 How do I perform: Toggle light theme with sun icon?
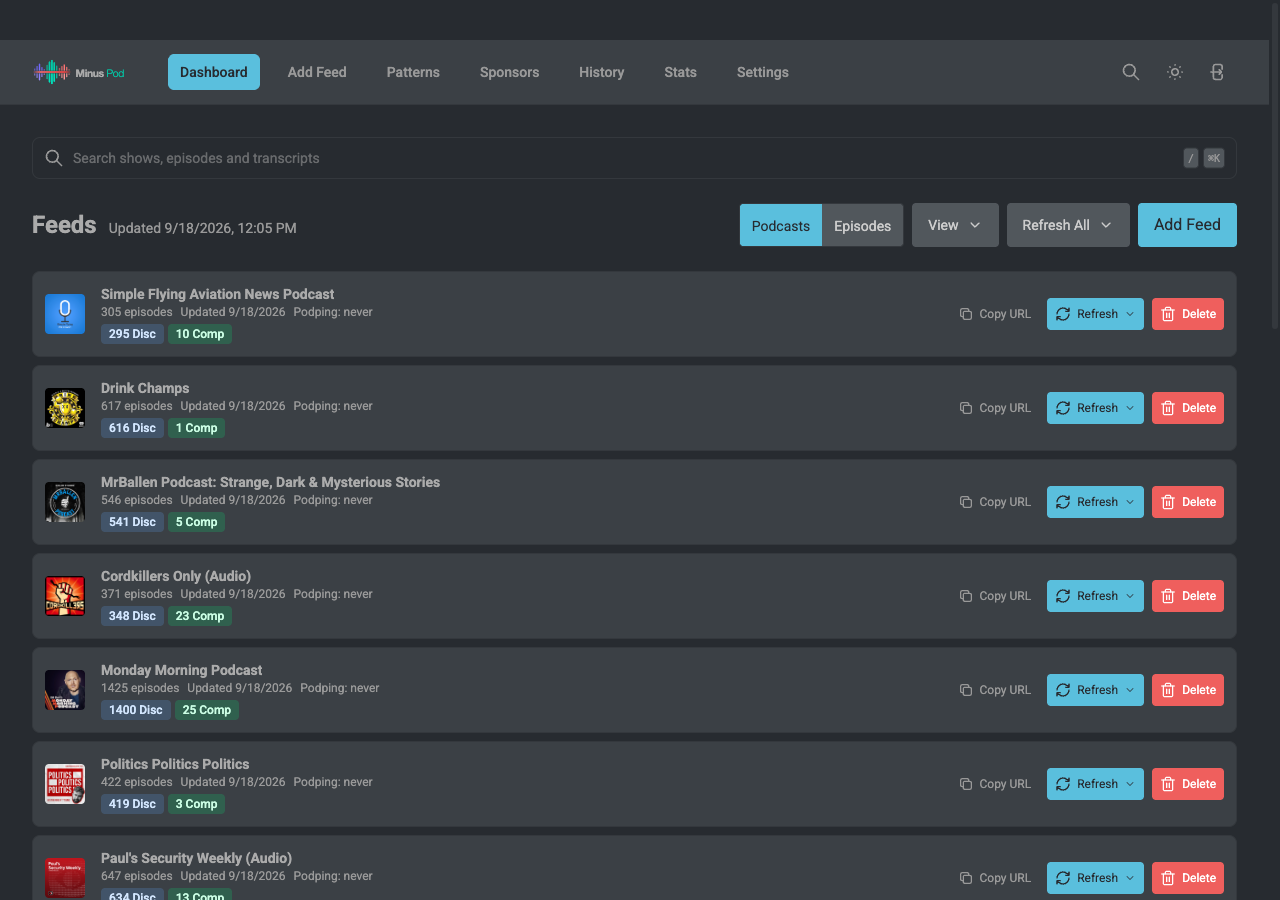[x=1175, y=72]
